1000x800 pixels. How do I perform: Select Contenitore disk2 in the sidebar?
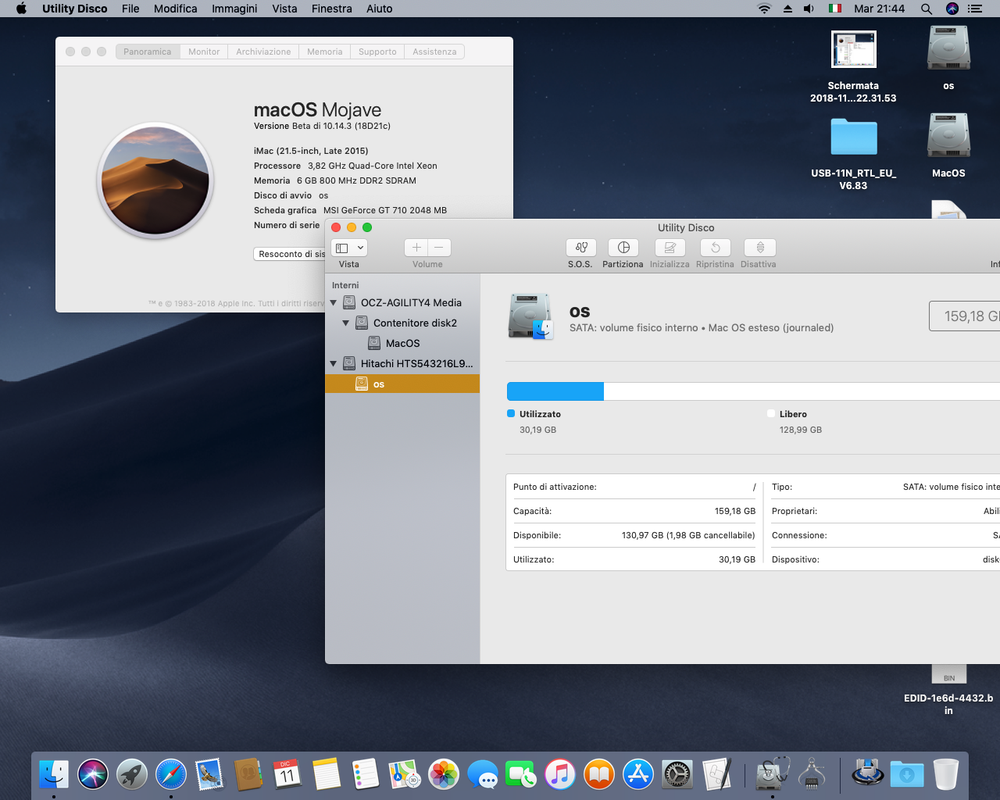[x=402, y=323]
